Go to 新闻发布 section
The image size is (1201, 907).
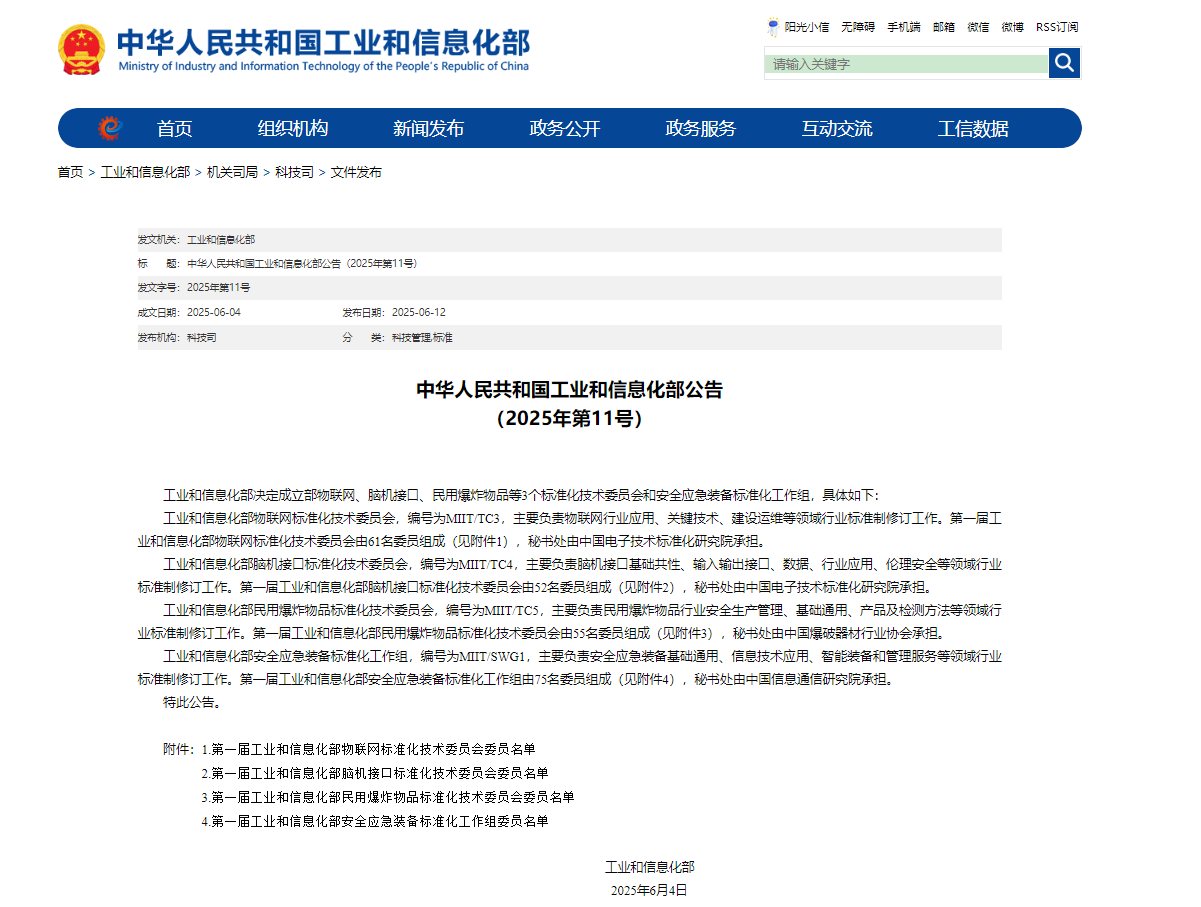428,128
